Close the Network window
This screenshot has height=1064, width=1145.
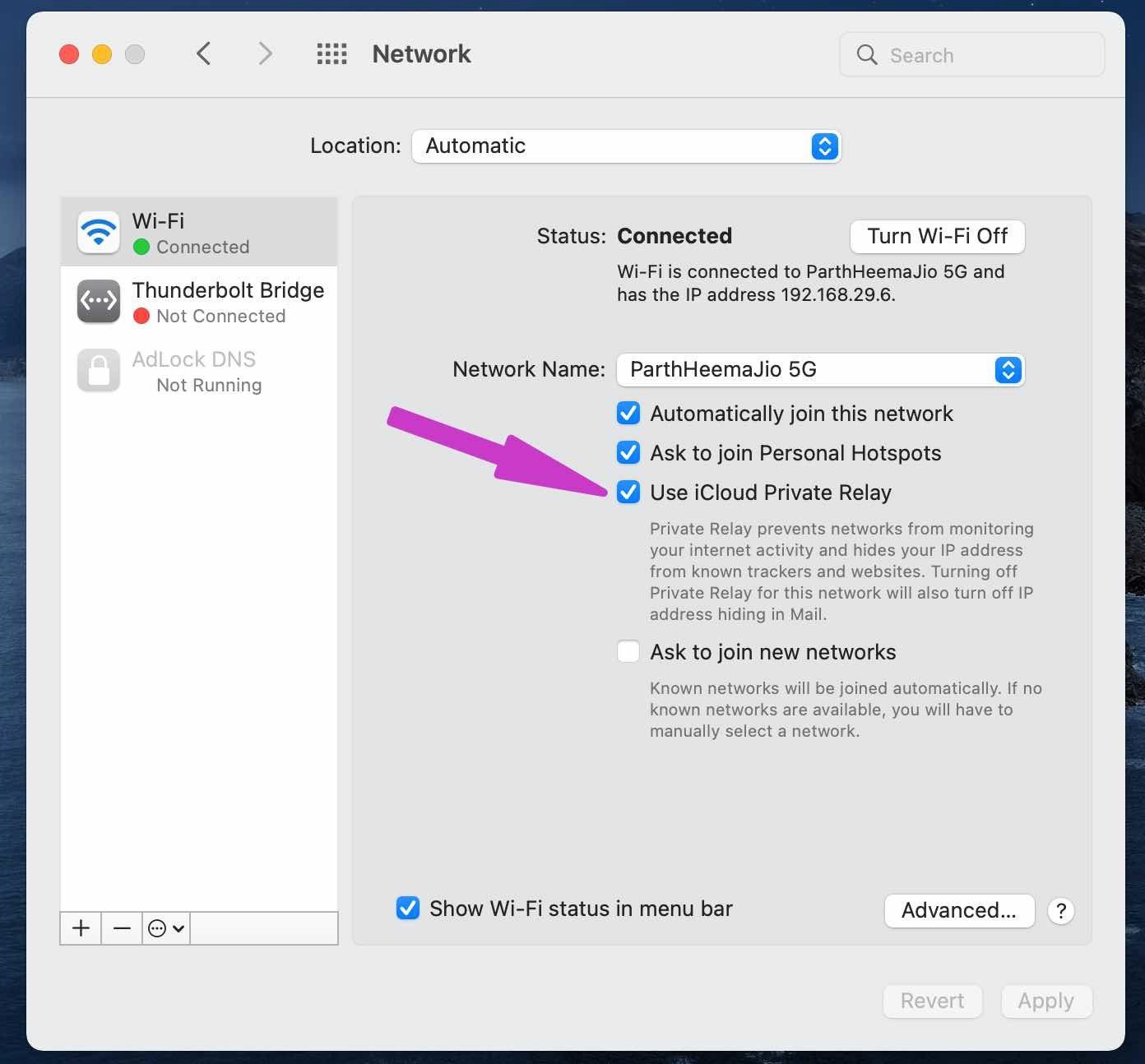click(69, 54)
